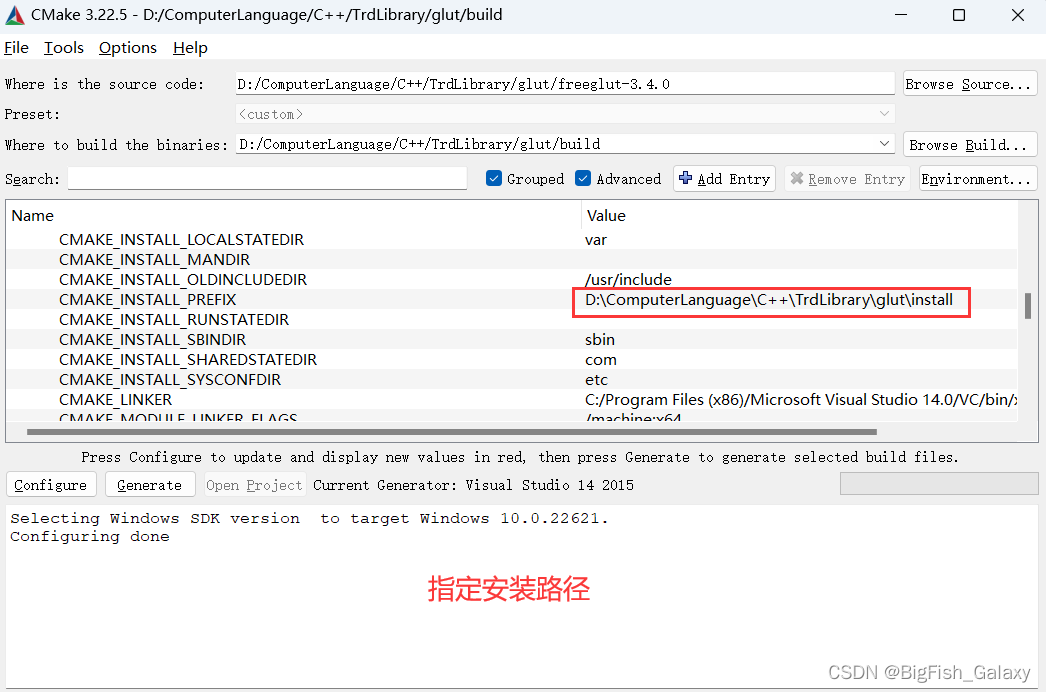The image size is (1046, 692).
Task: Select the CMAKE_INSTALL_PREFIX value field
Action: click(x=770, y=300)
